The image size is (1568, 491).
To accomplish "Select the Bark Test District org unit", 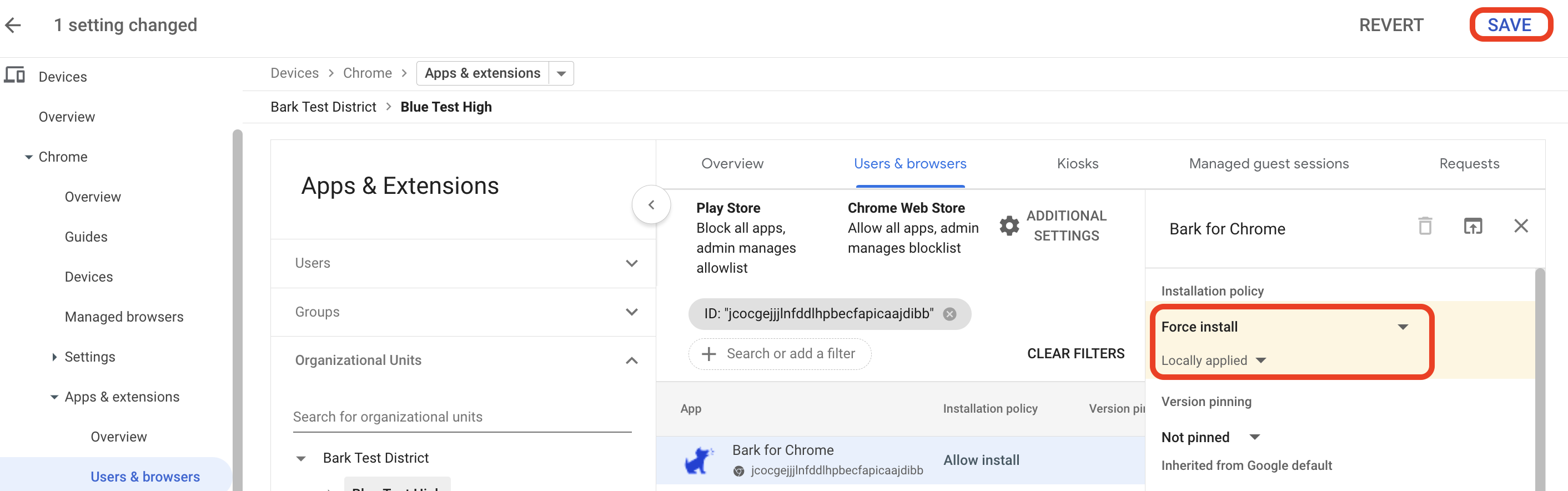I will pos(375,458).
